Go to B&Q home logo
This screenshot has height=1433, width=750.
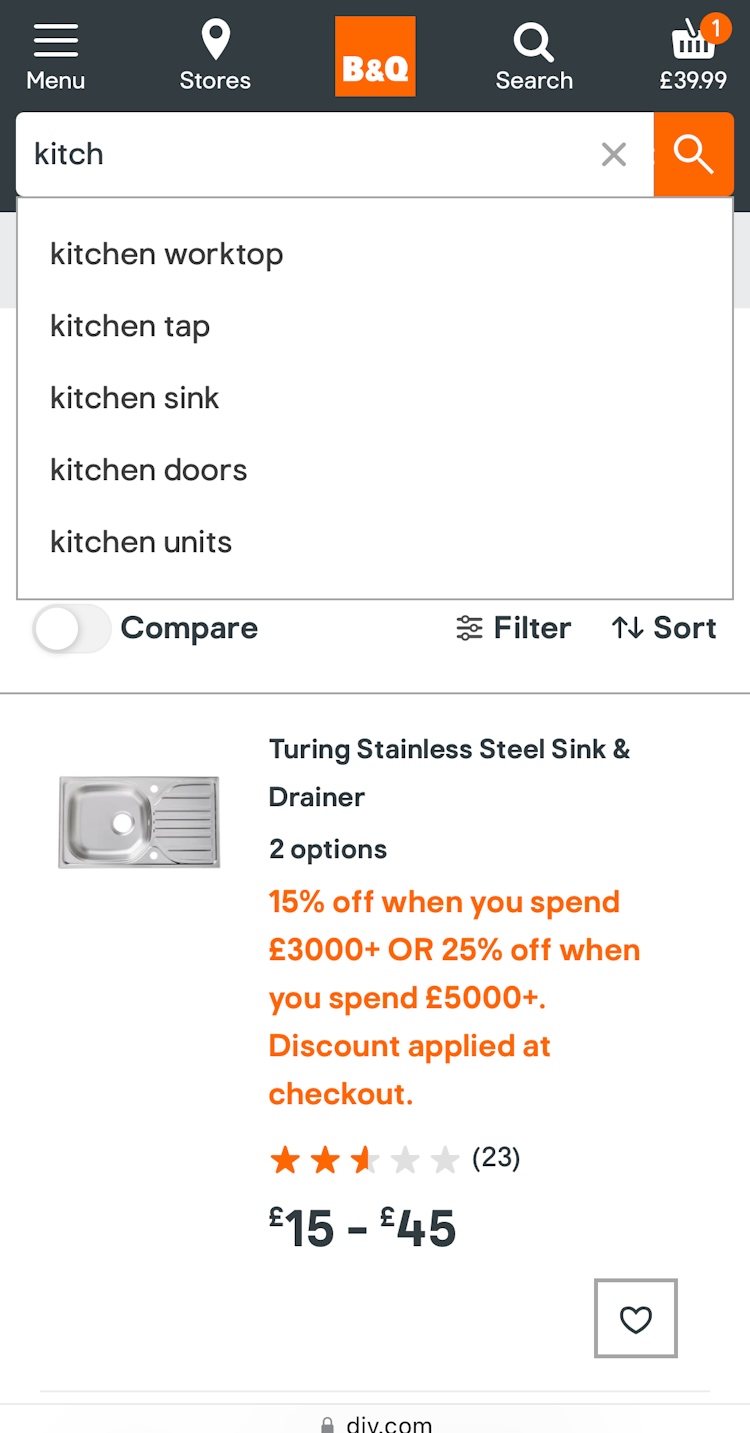coord(375,57)
